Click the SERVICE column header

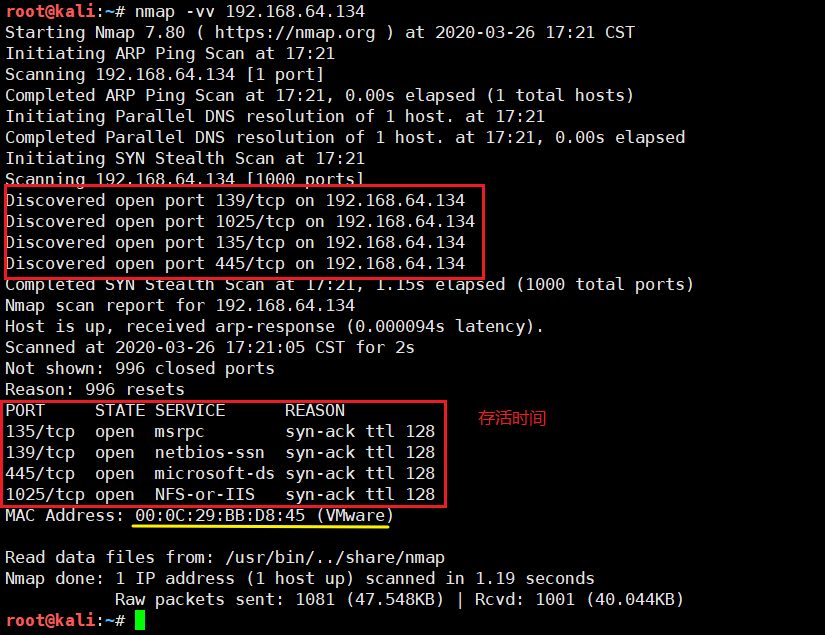[x=190, y=411]
